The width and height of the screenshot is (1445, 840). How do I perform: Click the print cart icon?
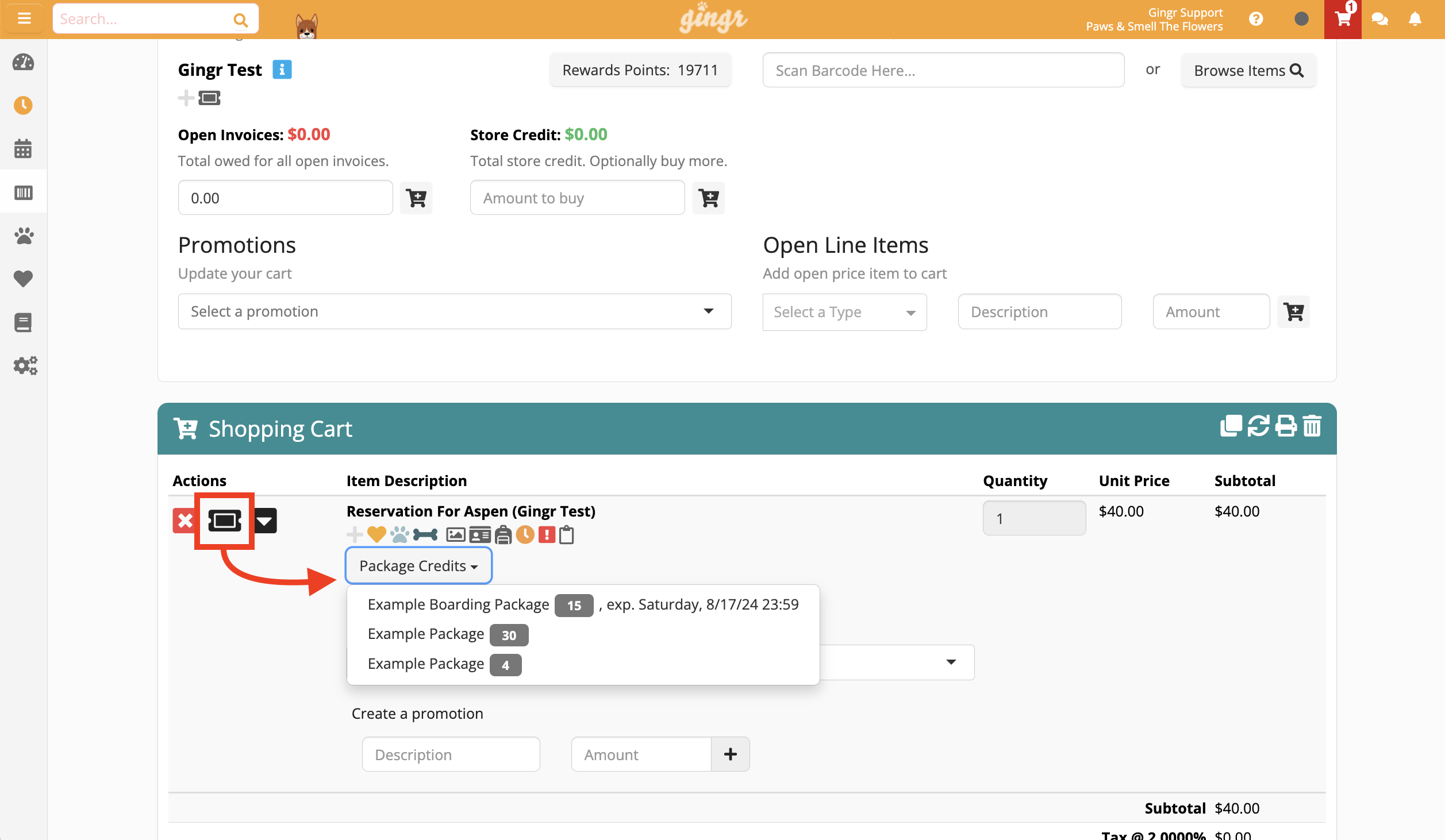pyautogui.click(x=1286, y=426)
